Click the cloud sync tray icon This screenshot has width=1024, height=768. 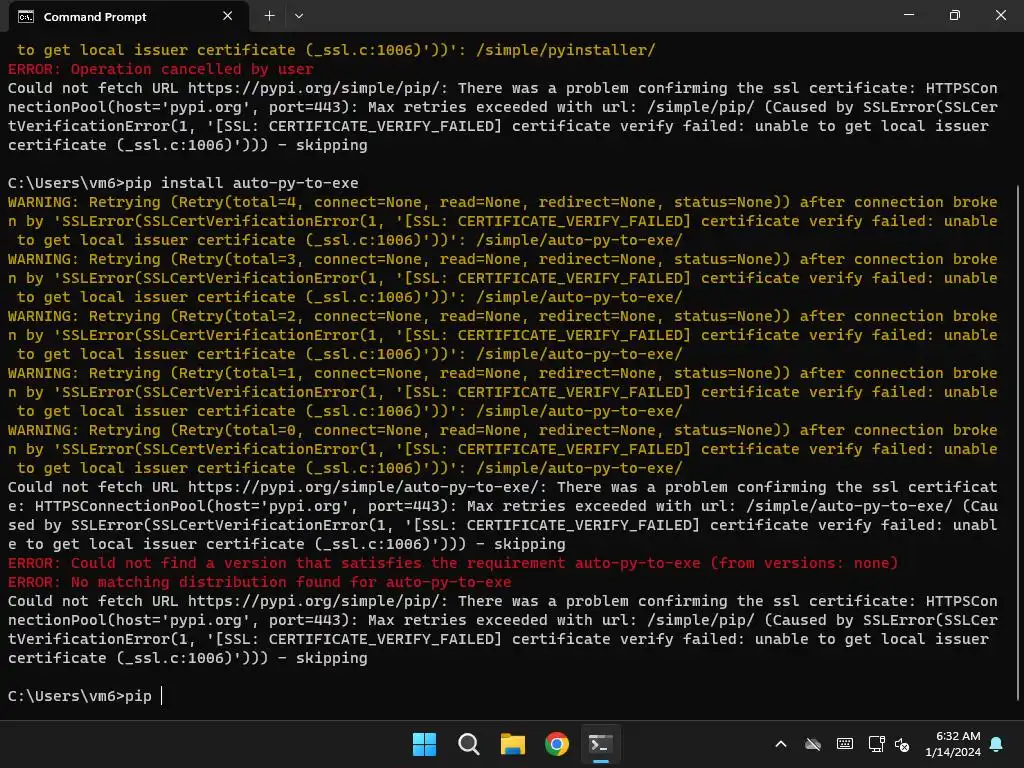tap(812, 744)
